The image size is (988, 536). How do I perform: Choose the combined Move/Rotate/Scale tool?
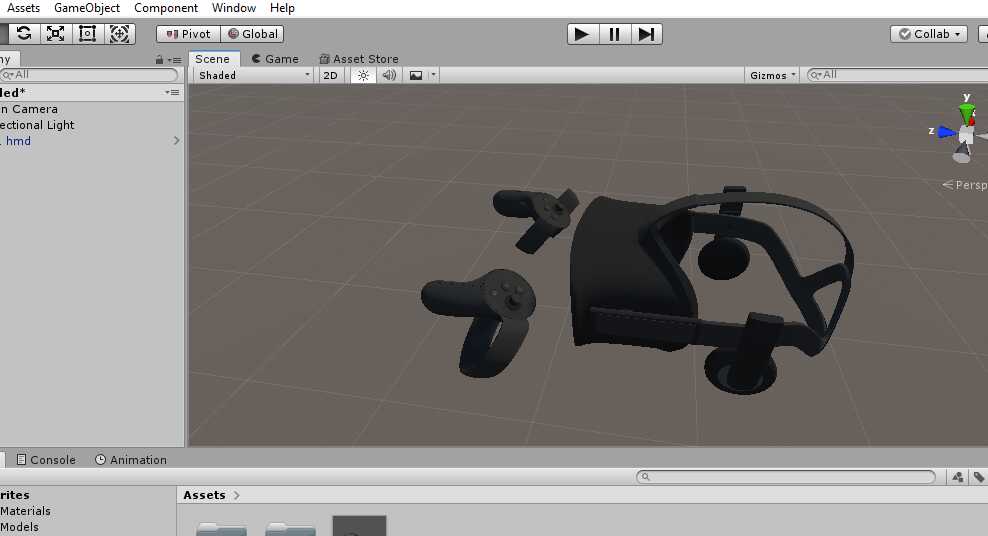[119, 33]
